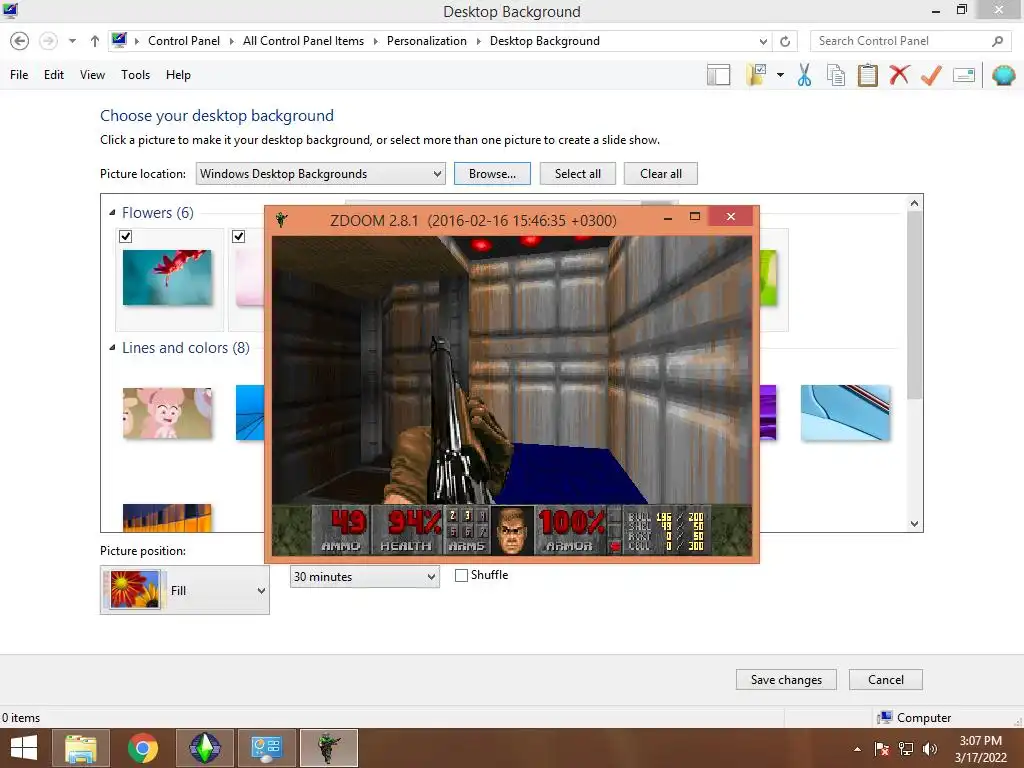Click the picture list scrollbar up arrow

coord(914,203)
